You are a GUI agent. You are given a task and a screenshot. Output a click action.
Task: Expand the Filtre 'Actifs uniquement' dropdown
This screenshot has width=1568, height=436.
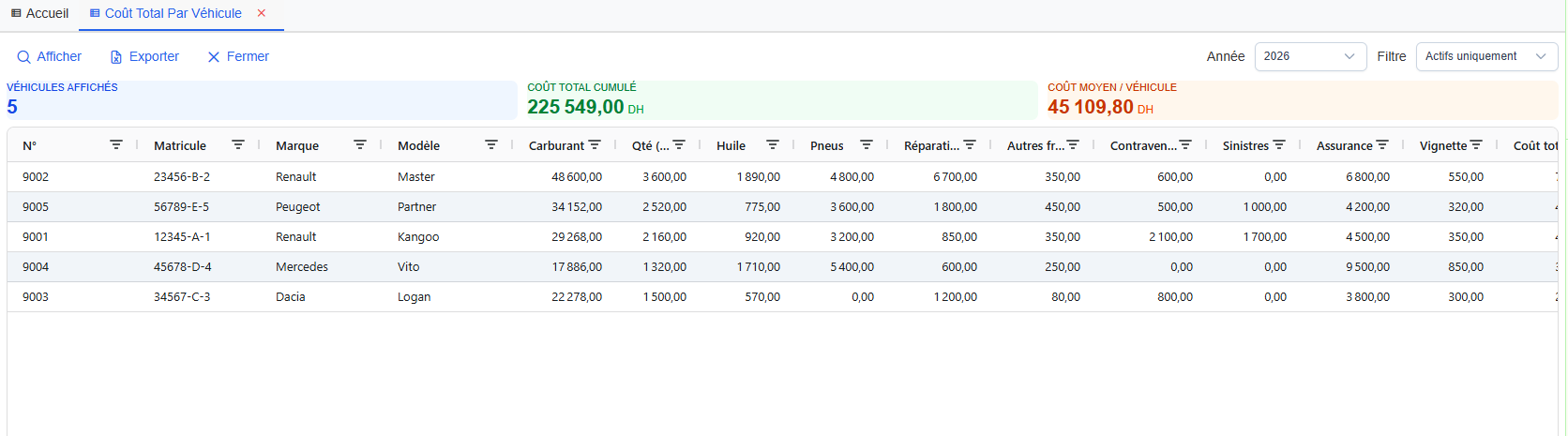pos(1485,56)
